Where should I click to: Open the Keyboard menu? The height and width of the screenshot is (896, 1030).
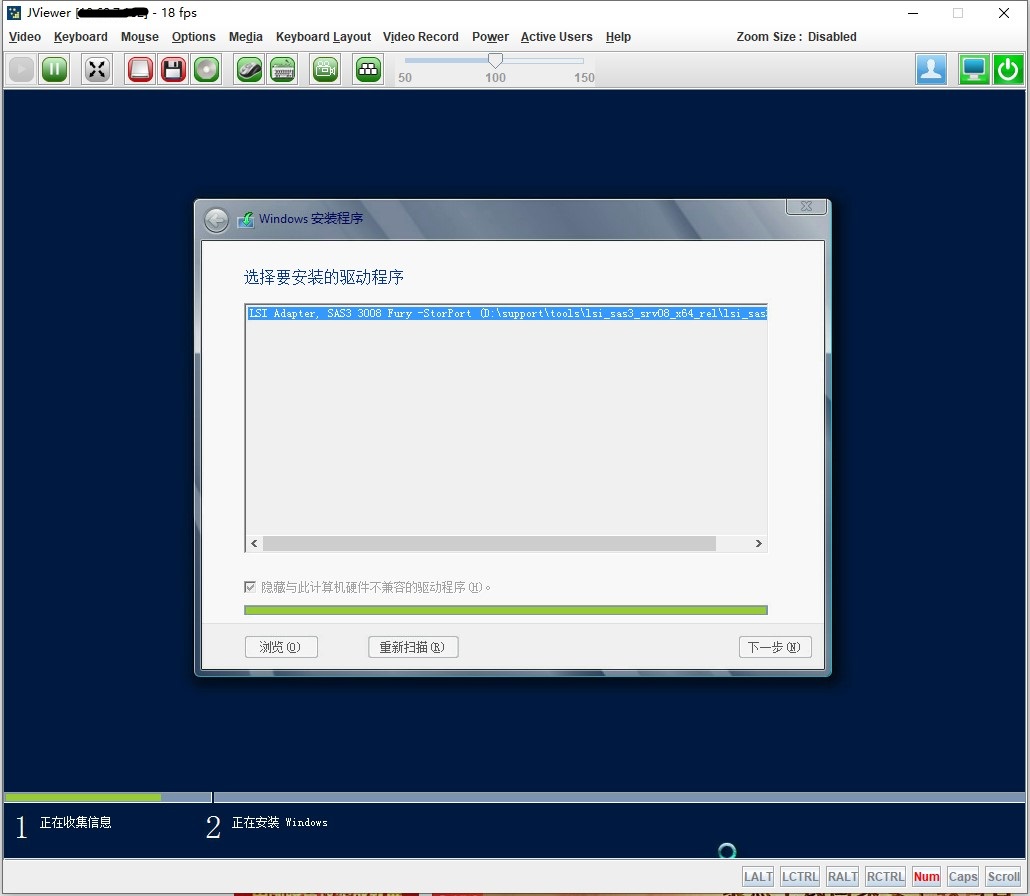click(81, 37)
